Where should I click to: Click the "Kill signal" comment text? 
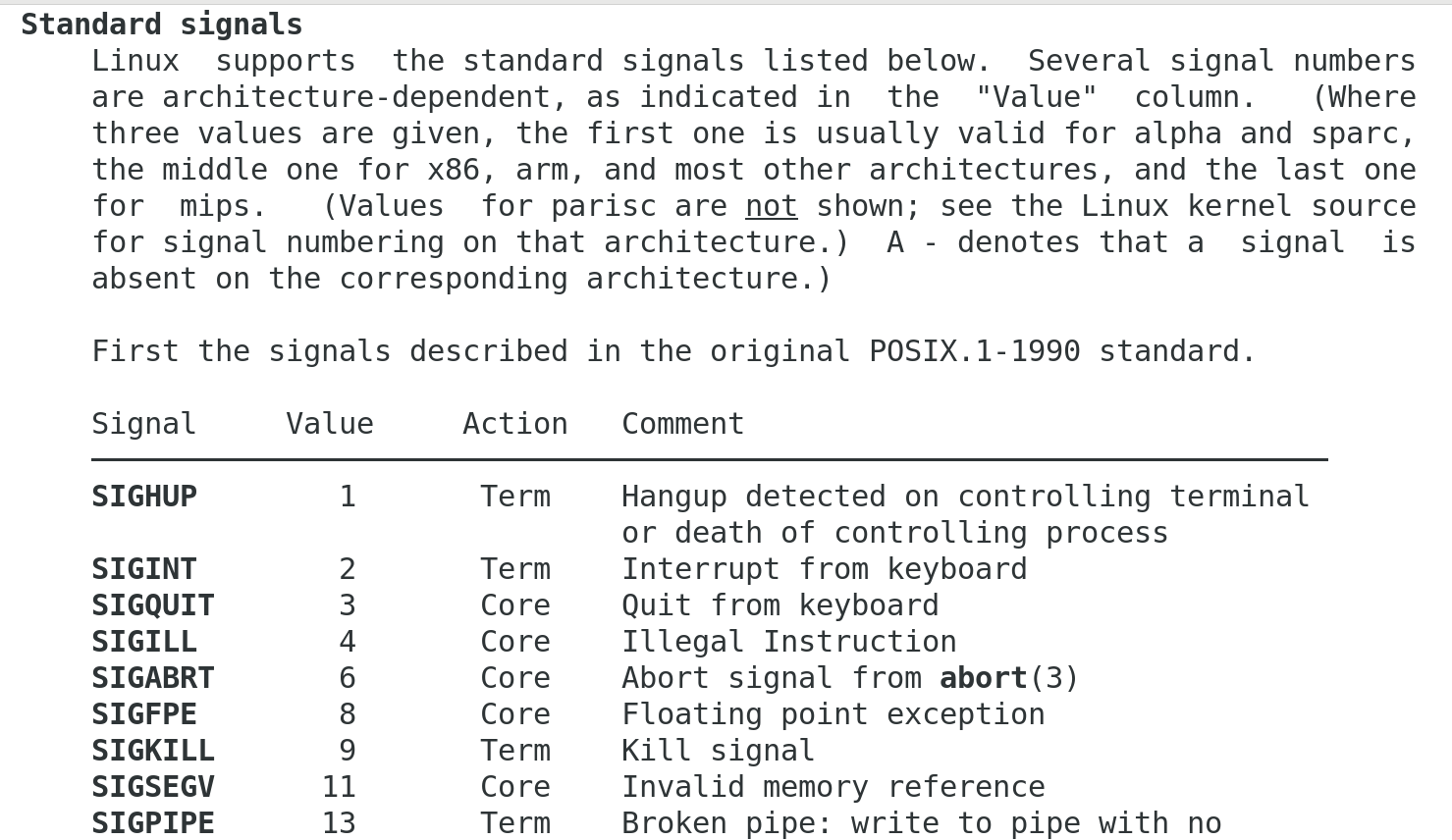718,751
